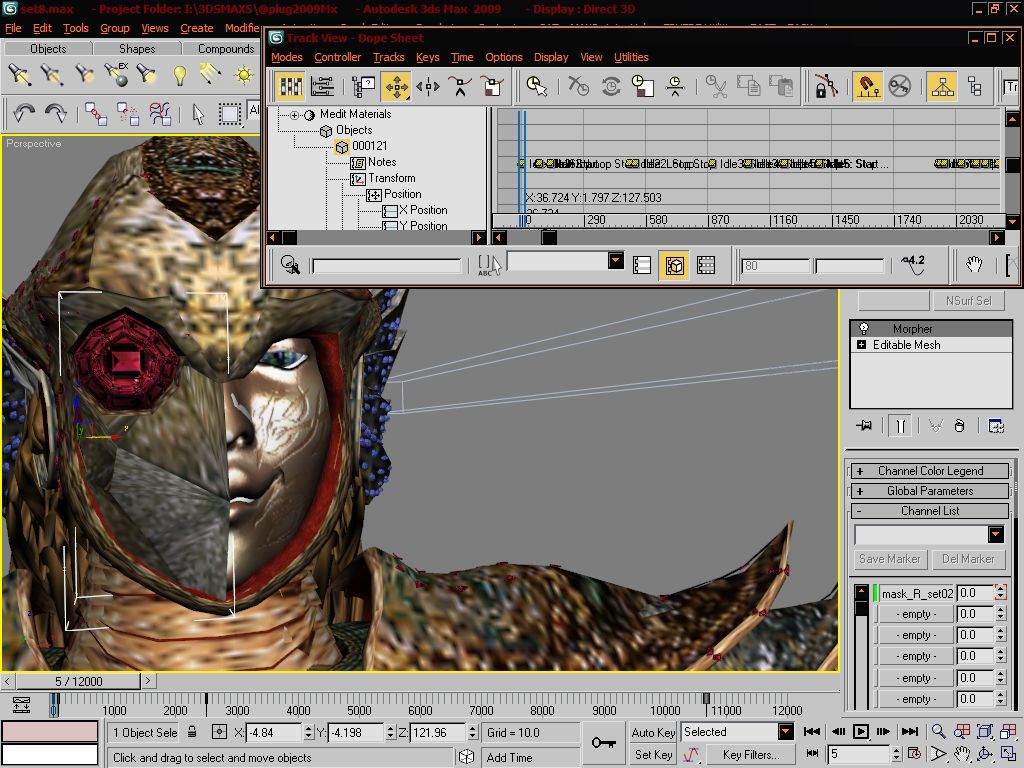Viewport: 1024px width, 768px height.
Task: Click the green mask_R_set02 channel color indicator
Action: tap(874, 593)
